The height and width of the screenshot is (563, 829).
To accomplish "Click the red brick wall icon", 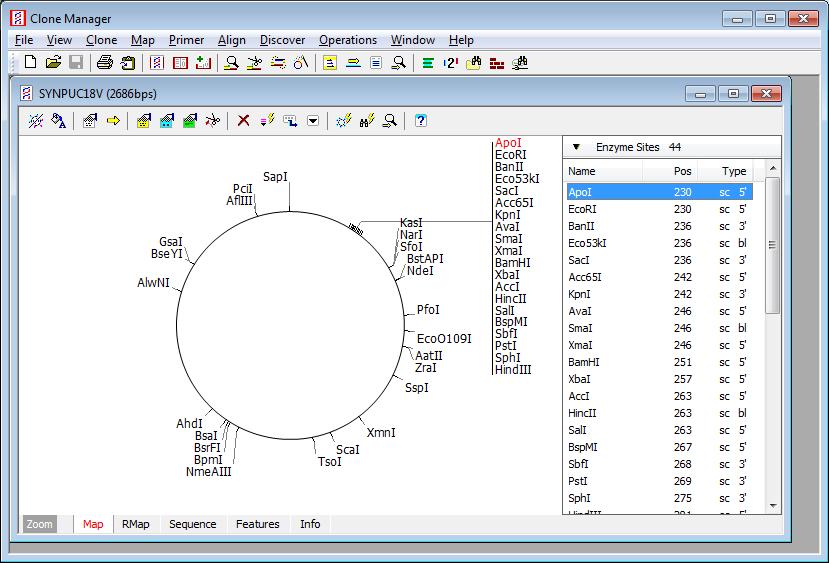I will click(496, 63).
